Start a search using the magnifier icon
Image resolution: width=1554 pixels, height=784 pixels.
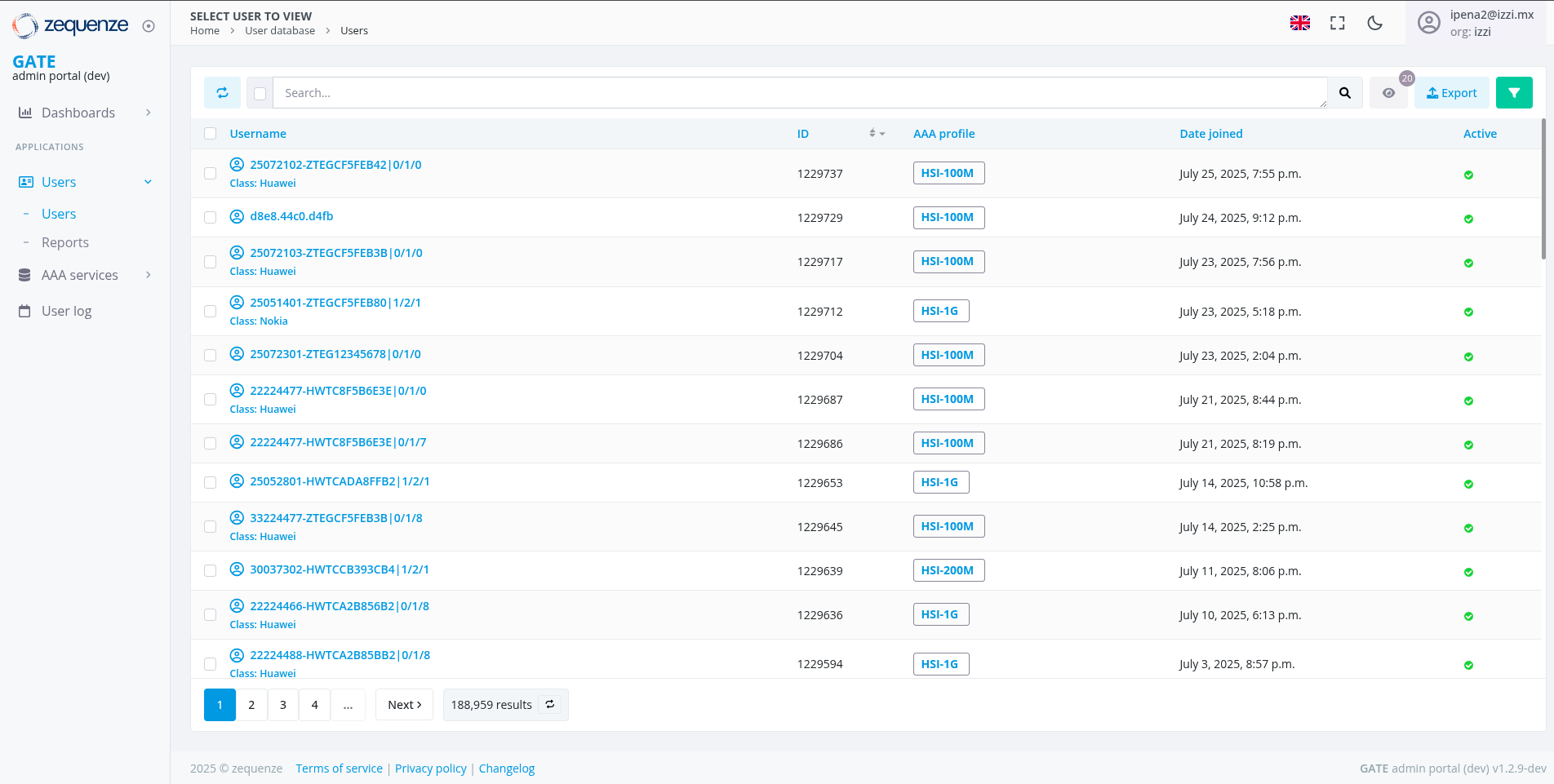(1344, 92)
